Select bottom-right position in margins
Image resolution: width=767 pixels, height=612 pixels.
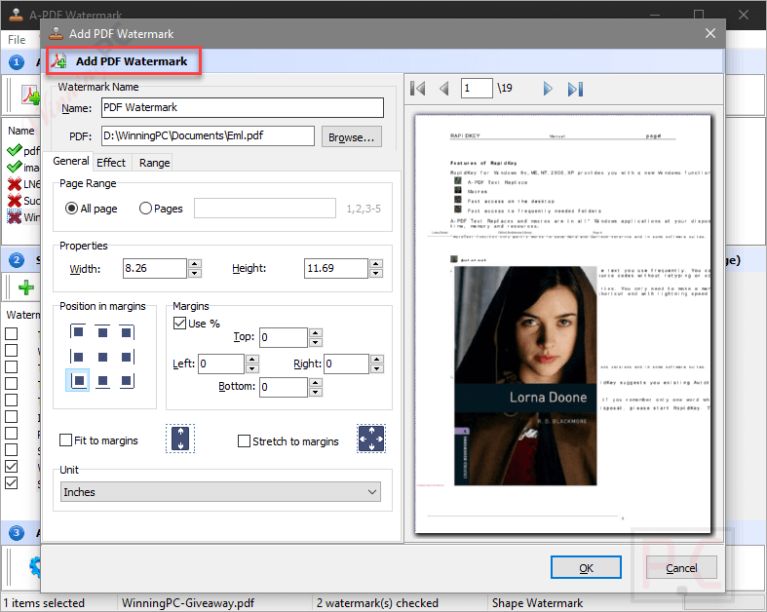click(x=127, y=380)
